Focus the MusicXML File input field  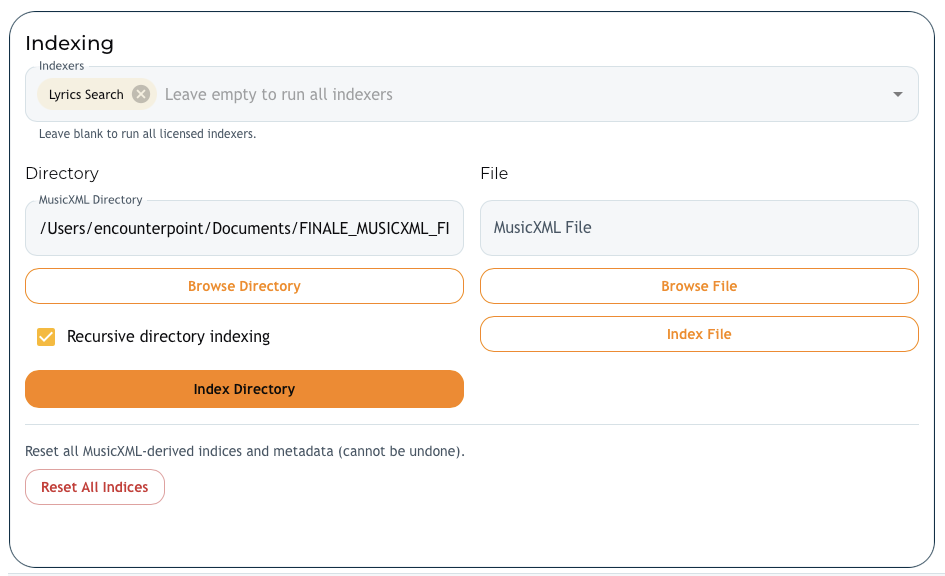point(698,228)
